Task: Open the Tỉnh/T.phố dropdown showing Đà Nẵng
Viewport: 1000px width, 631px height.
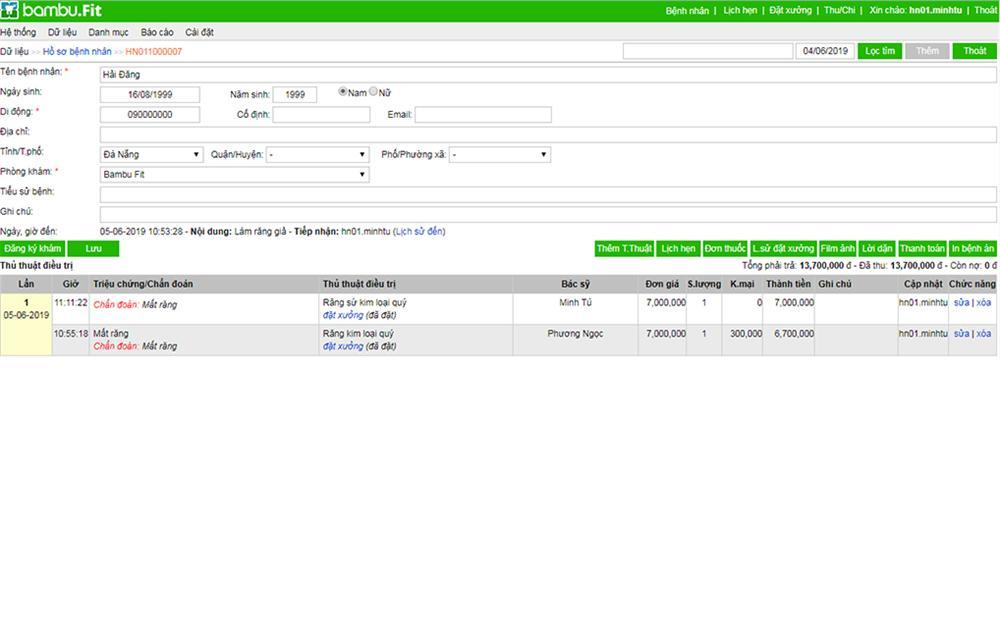Action: pos(152,154)
